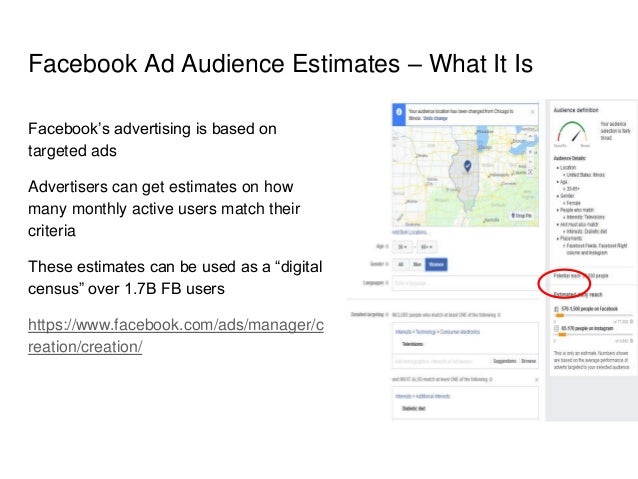Open Suggestions for detailed targeting
The height and width of the screenshot is (479, 638).
point(505,361)
